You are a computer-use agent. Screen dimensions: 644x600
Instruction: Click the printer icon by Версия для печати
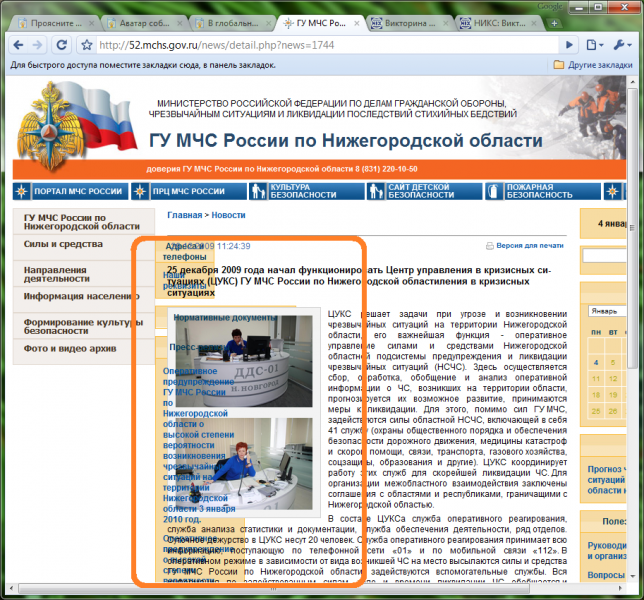click(x=490, y=246)
